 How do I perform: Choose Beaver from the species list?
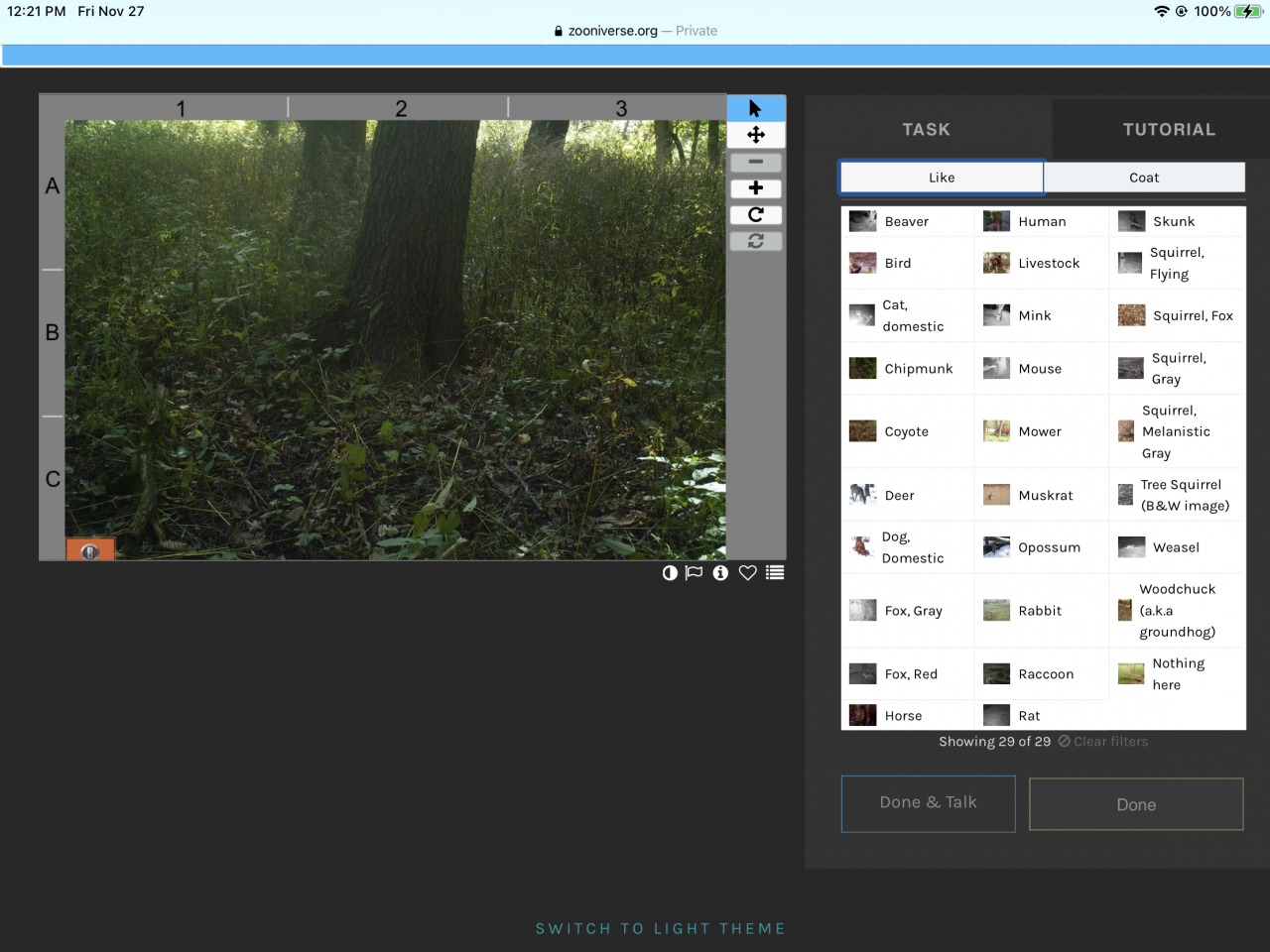tap(908, 221)
